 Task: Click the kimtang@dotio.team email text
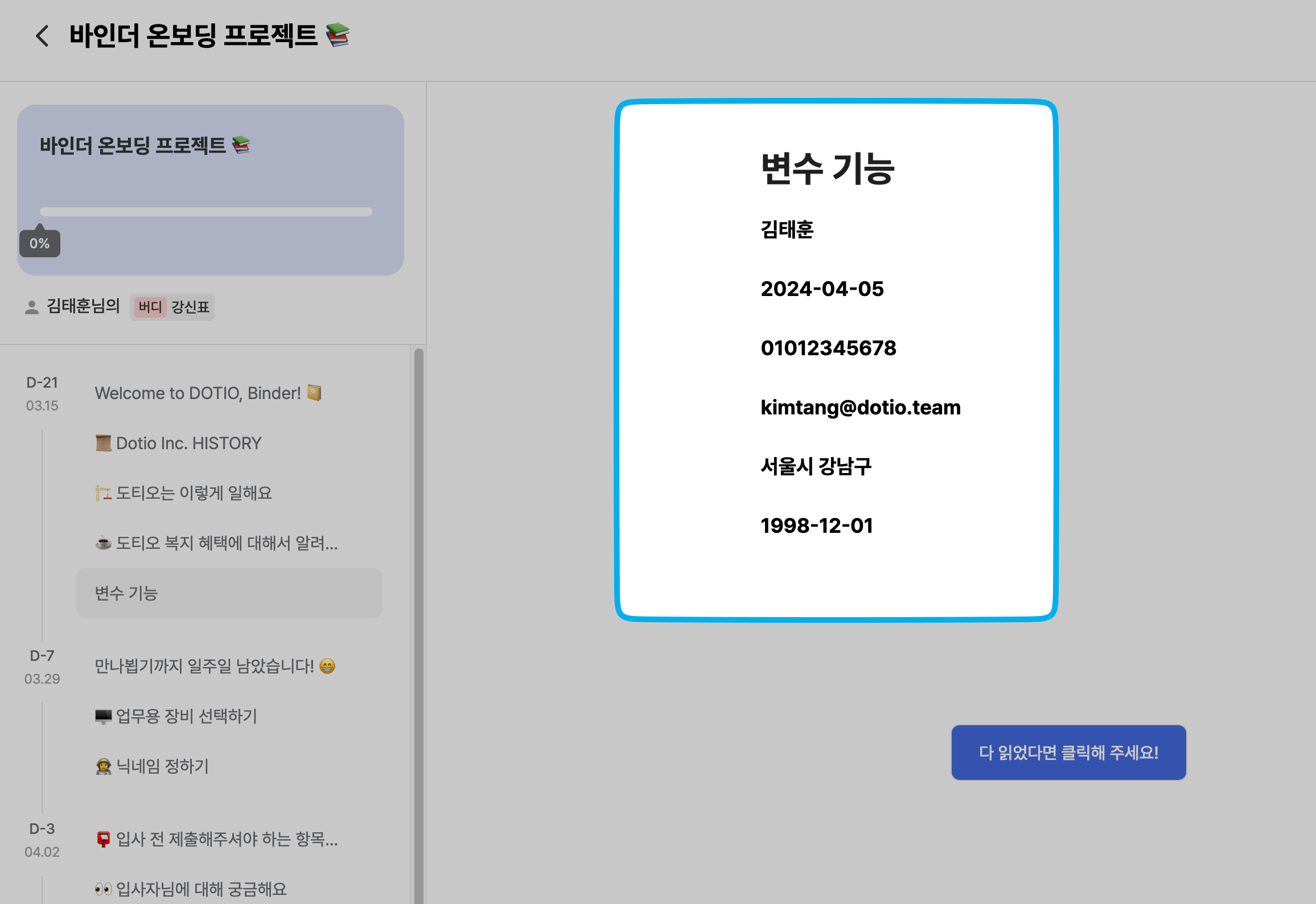[860, 408]
